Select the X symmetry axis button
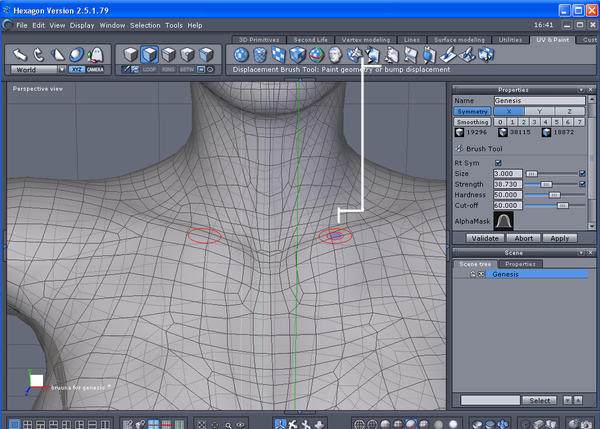 point(510,111)
